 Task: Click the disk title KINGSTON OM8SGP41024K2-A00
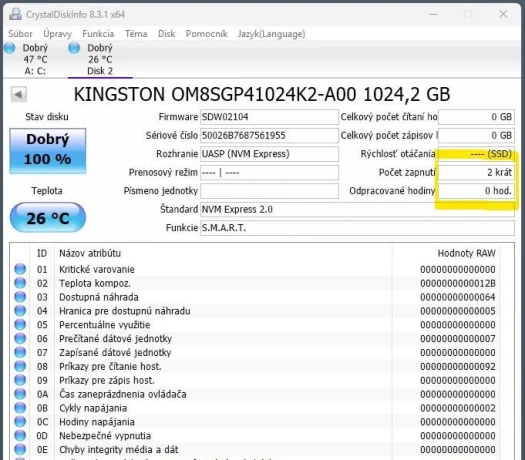(x=262, y=94)
